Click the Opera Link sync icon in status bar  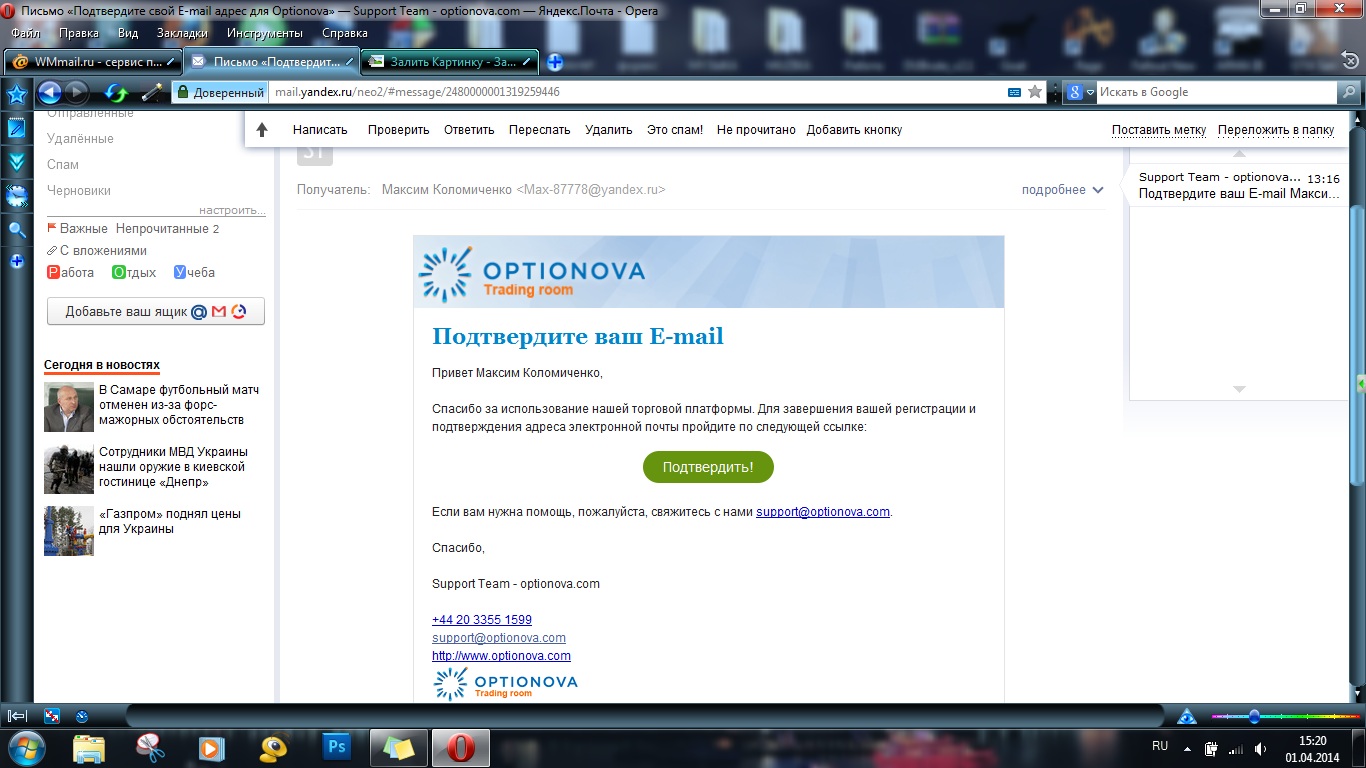click(x=52, y=716)
